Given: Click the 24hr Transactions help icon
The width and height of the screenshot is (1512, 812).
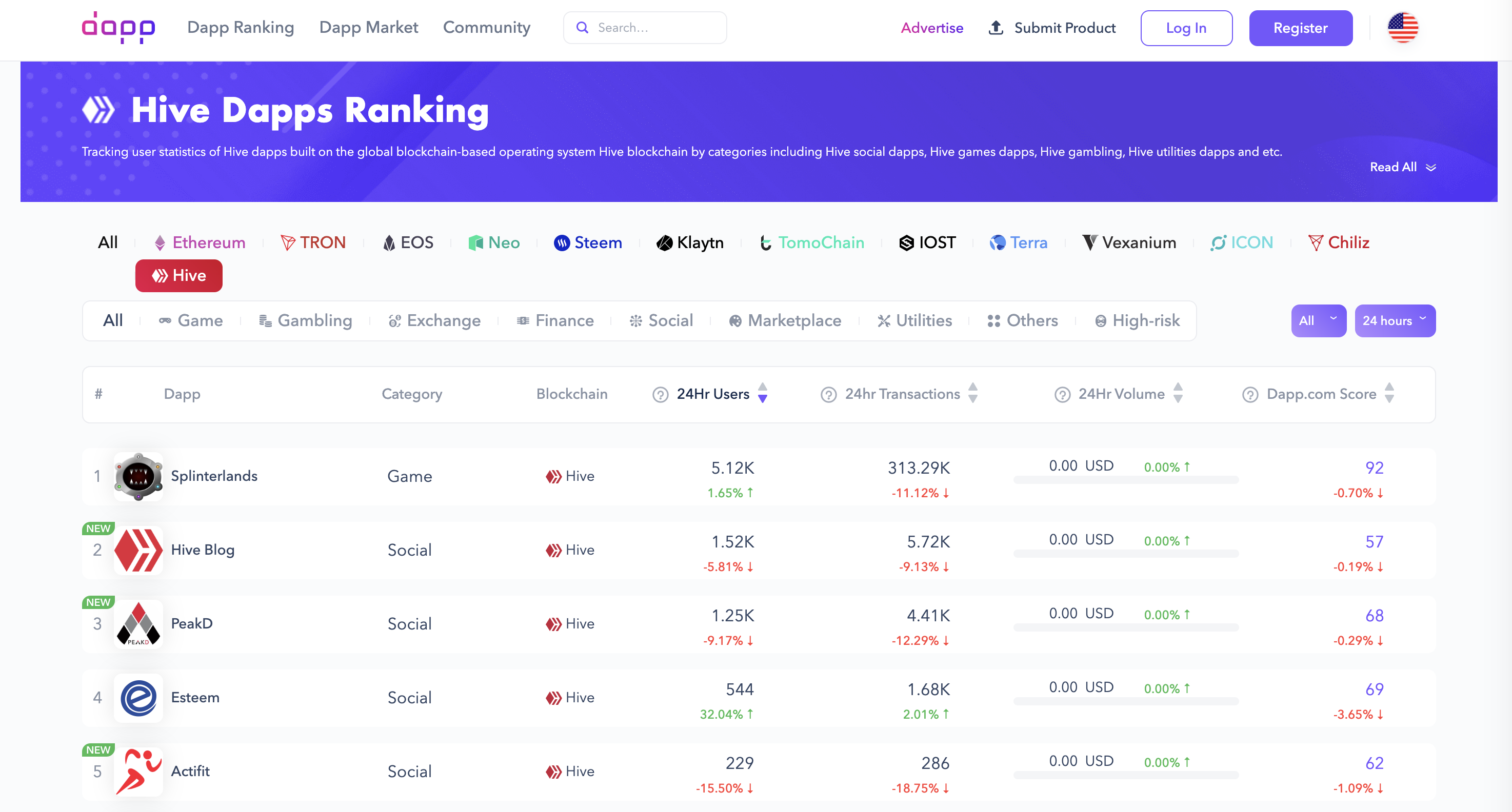Looking at the screenshot, I should click(x=828, y=395).
